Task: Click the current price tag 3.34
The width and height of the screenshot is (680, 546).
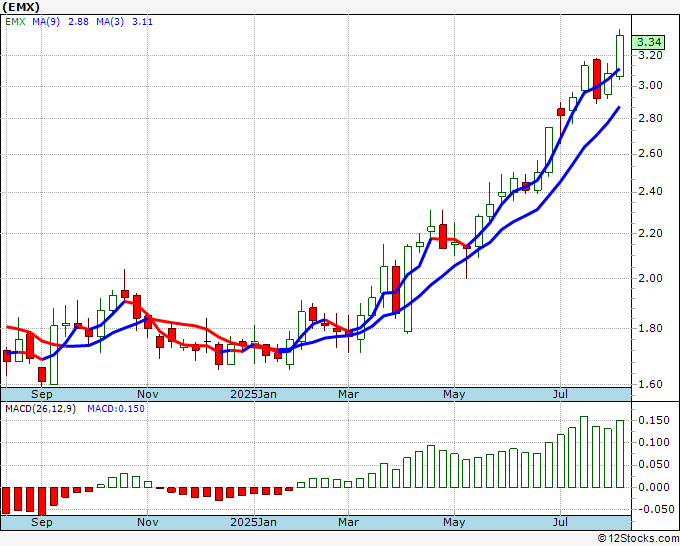Action: pos(649,43)
